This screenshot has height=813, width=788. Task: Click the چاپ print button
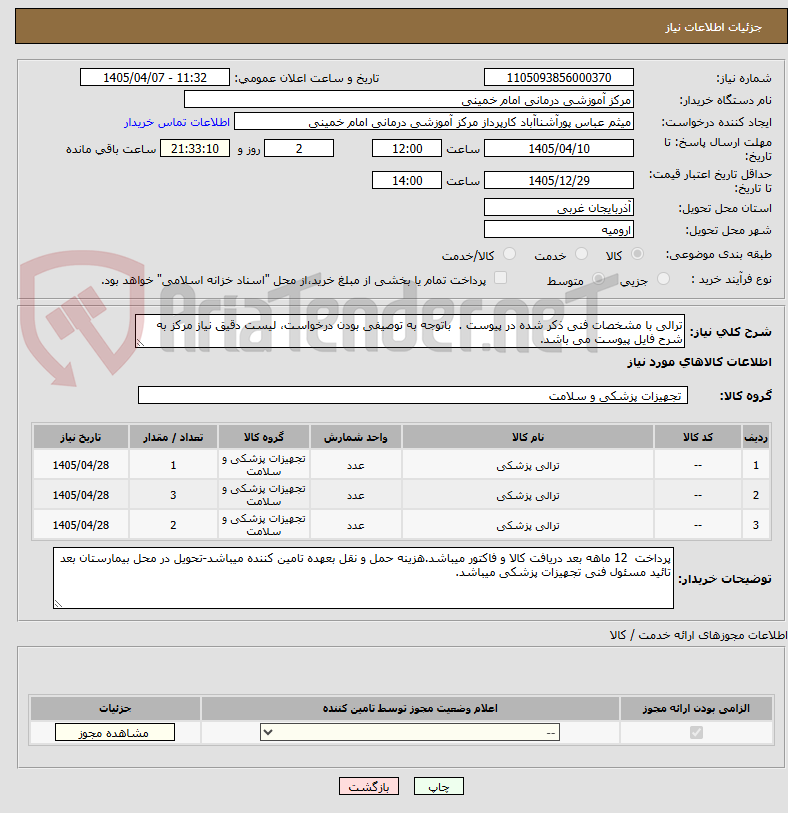[x=439, y=787]
